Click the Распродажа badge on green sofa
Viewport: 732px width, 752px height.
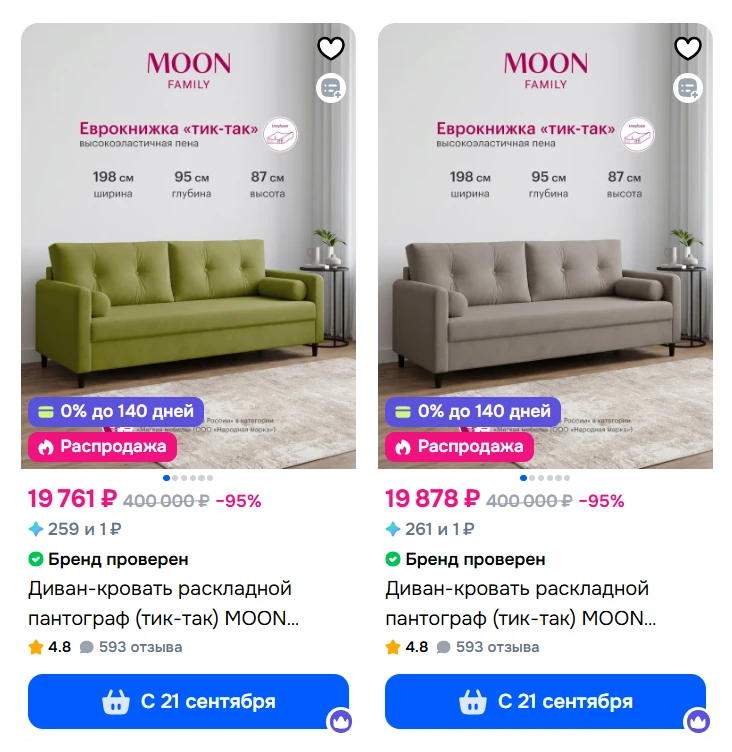coord(102,447)
